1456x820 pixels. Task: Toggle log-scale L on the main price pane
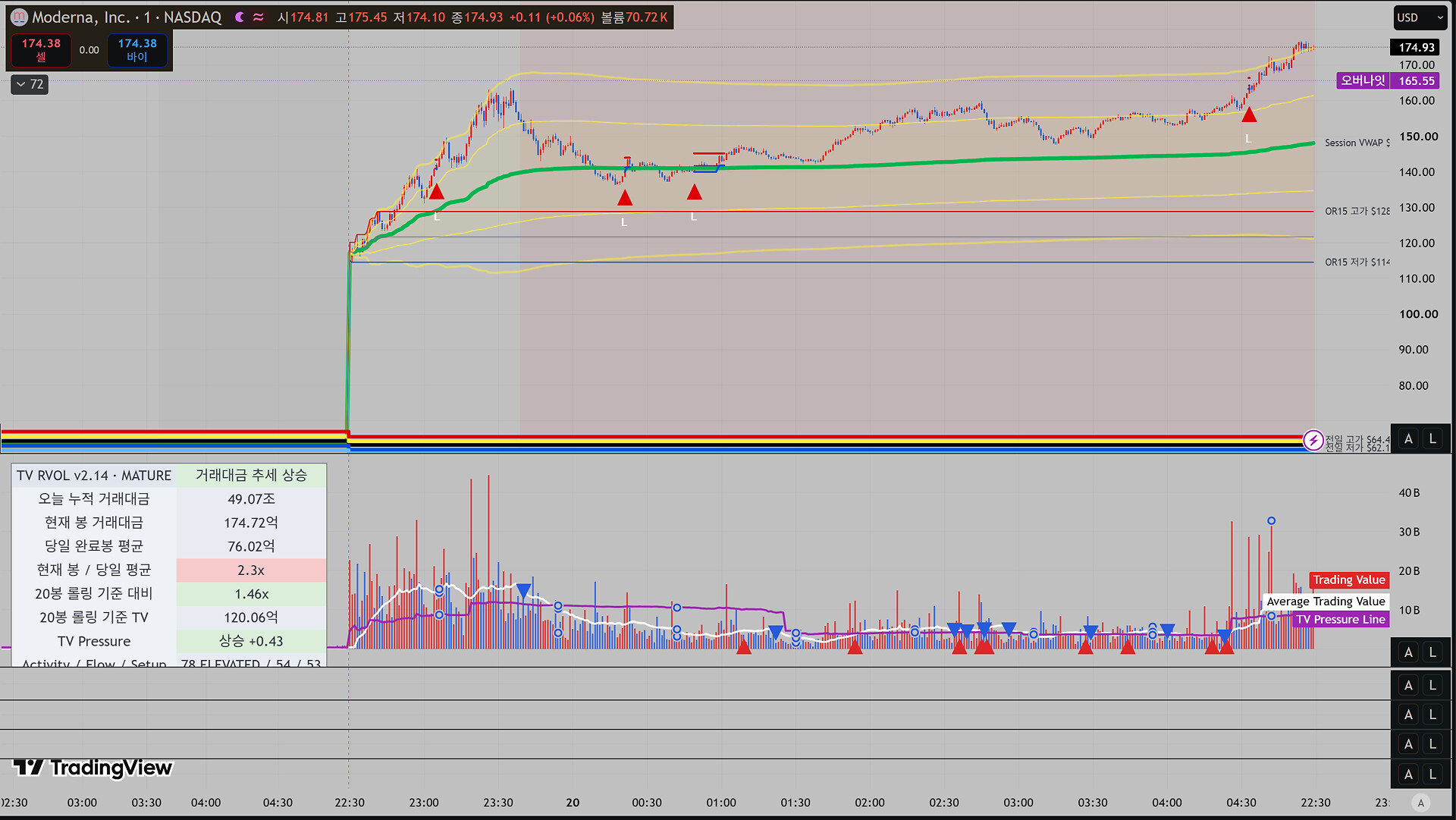[x=1432, y=438]
